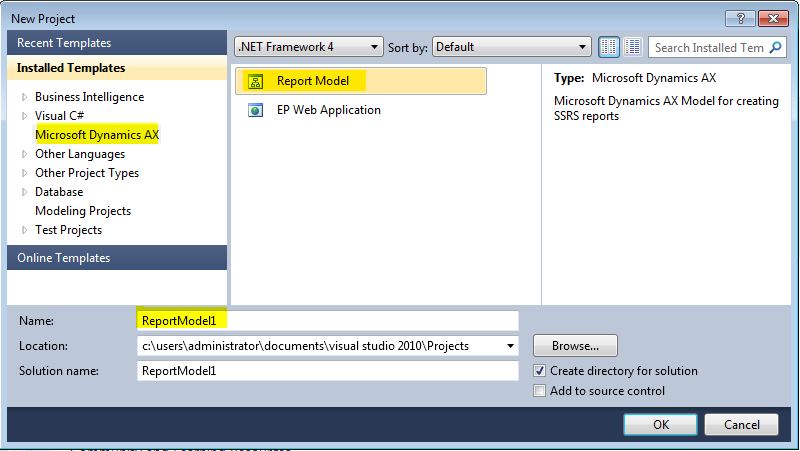Select Microsoft Dynamics AX in tree
Viewport: 800px width, 451px height.
click(x=97, y=135)
